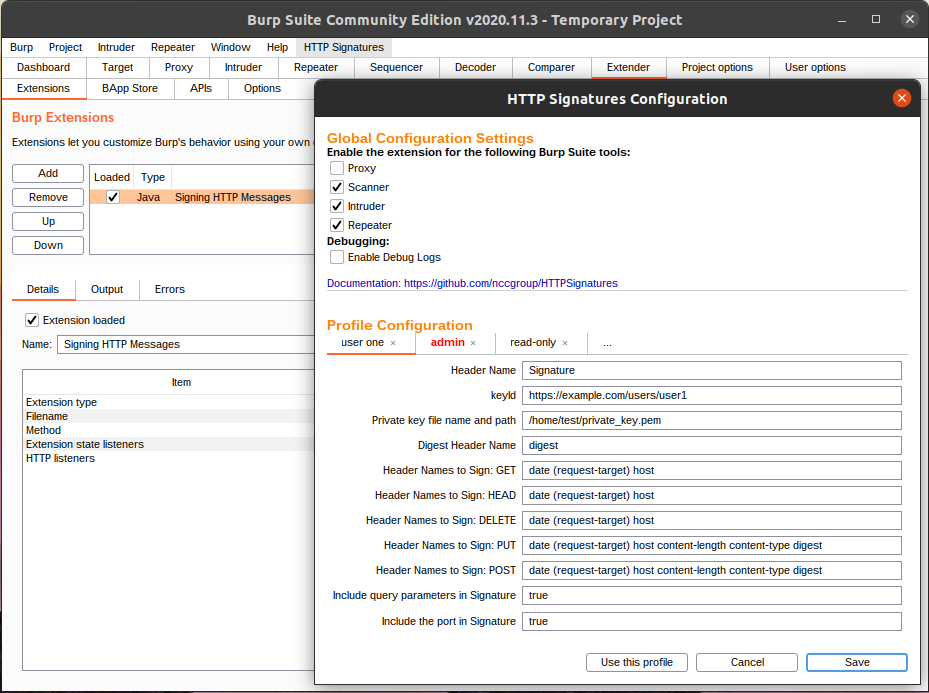
Task: Uncheck Loaded box for Signing HTTP Messages
Action: (113, 197)
